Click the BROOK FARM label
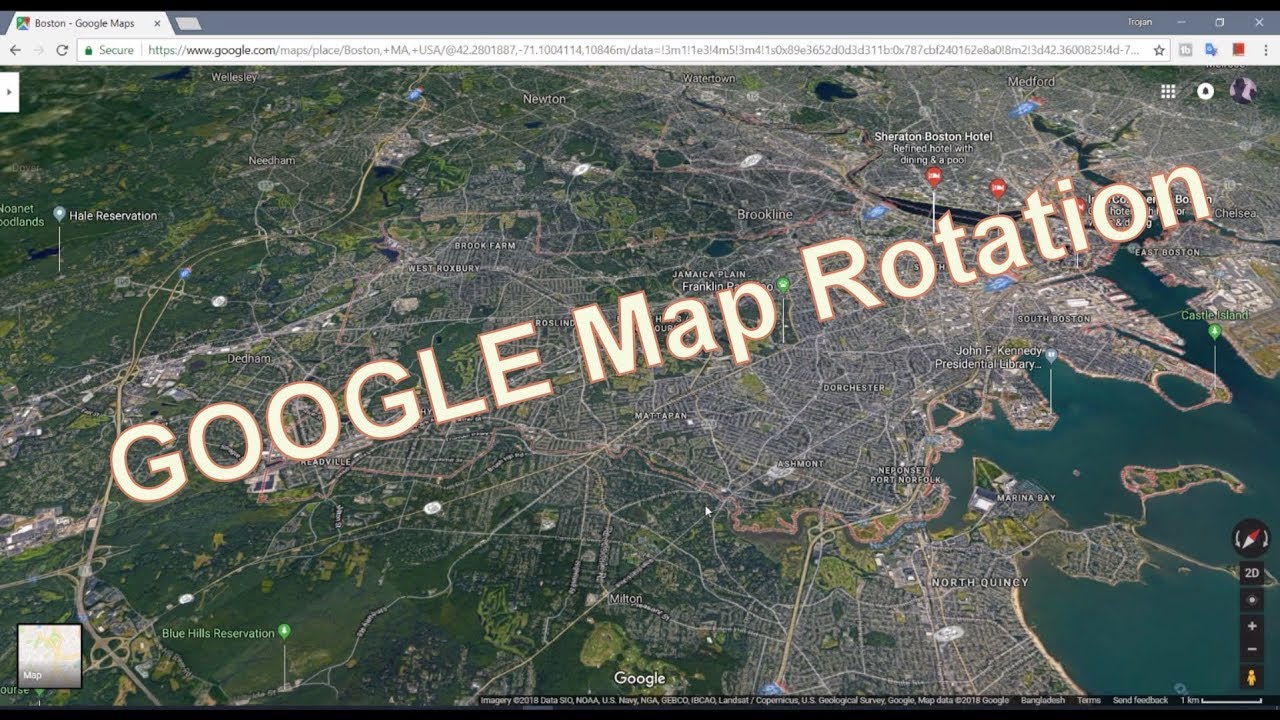This screenshot has width=1280, height=720. tap(485, 245)
